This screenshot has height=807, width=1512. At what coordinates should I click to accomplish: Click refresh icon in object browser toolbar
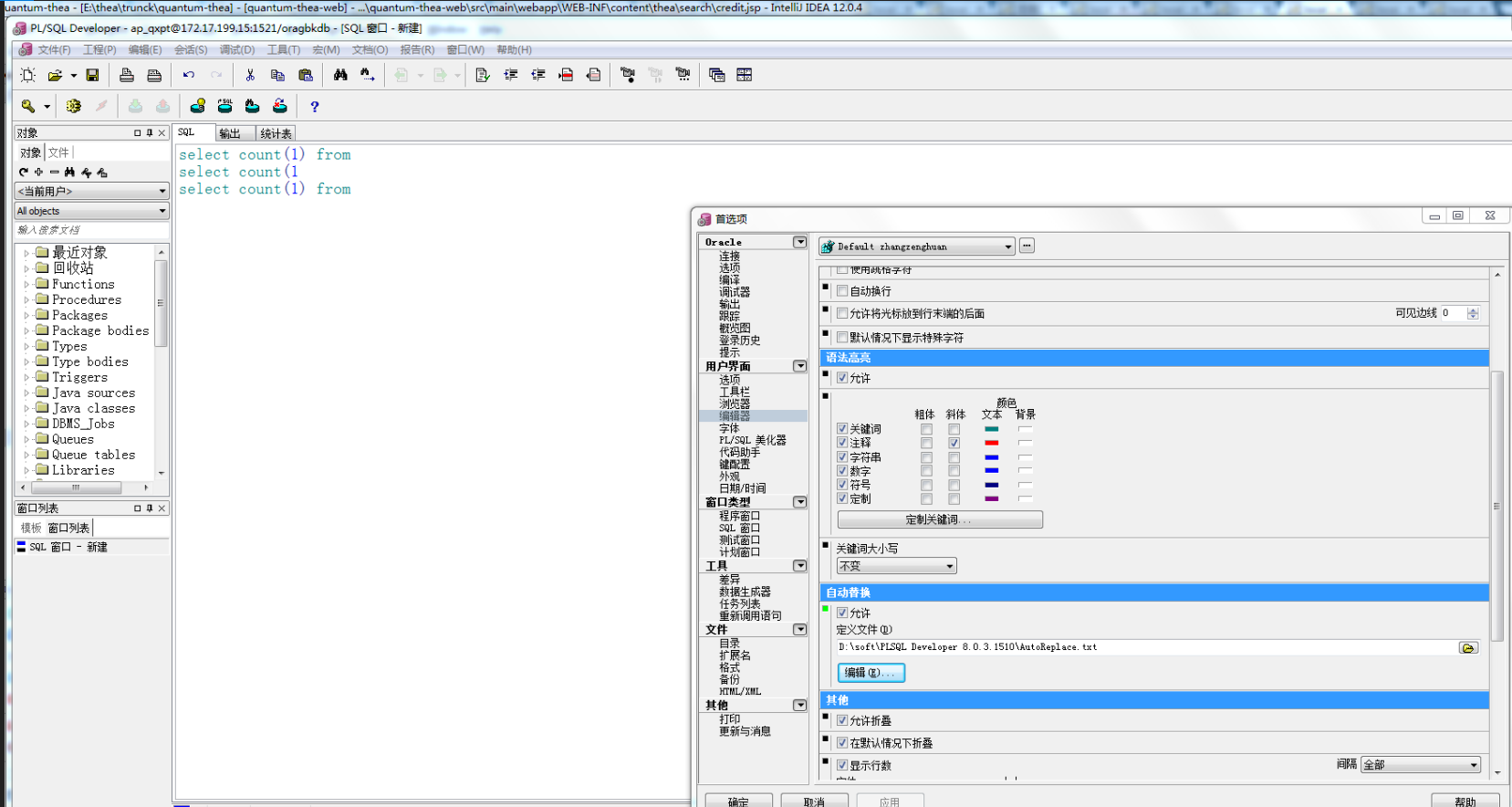(x=24, y=172)
